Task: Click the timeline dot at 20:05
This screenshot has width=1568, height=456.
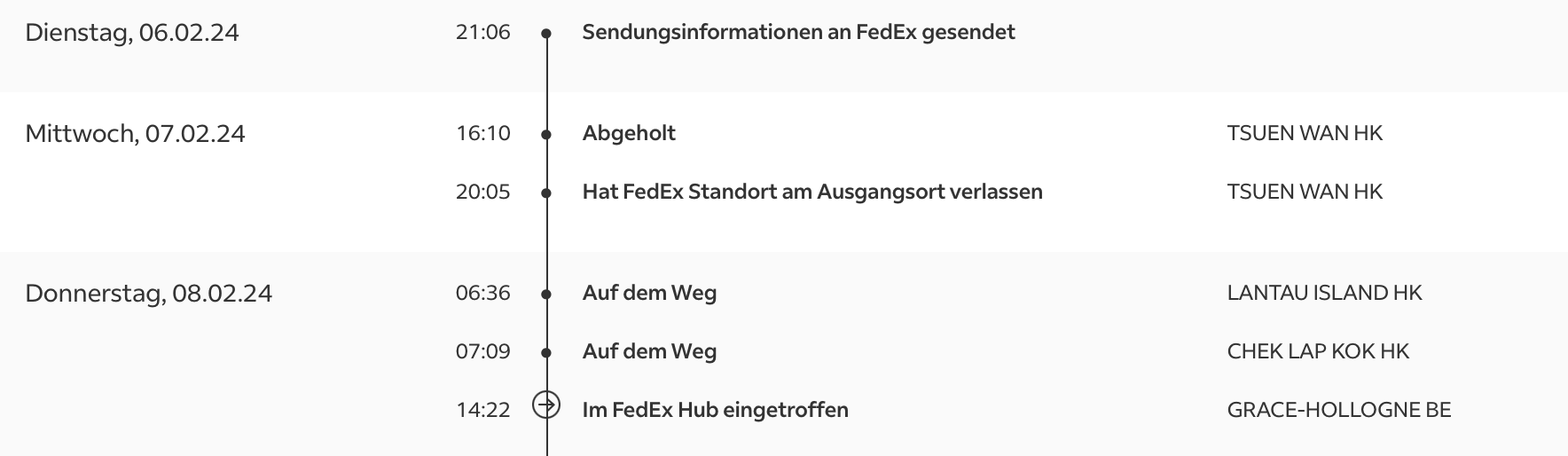Action: coord(546,193)
